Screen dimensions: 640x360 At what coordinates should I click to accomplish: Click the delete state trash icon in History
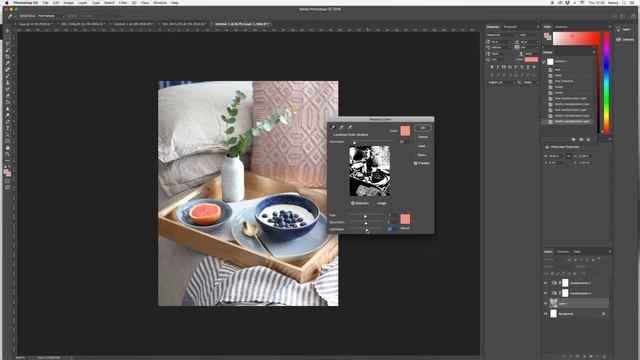[588, 140]
